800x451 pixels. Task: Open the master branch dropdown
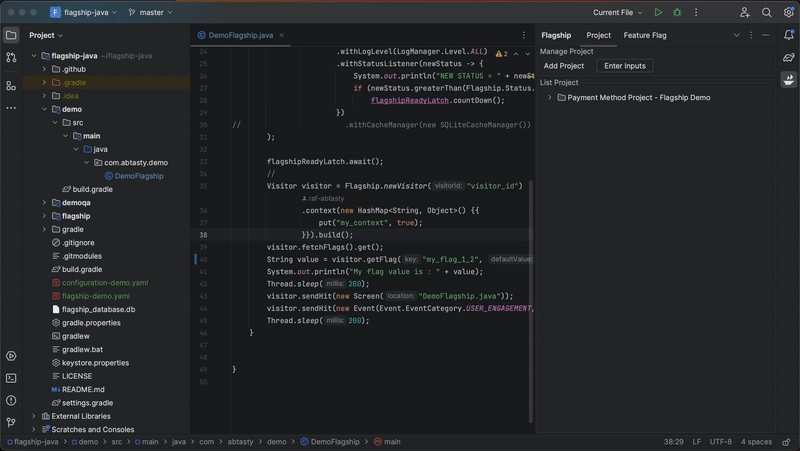(x=151, y=13)
